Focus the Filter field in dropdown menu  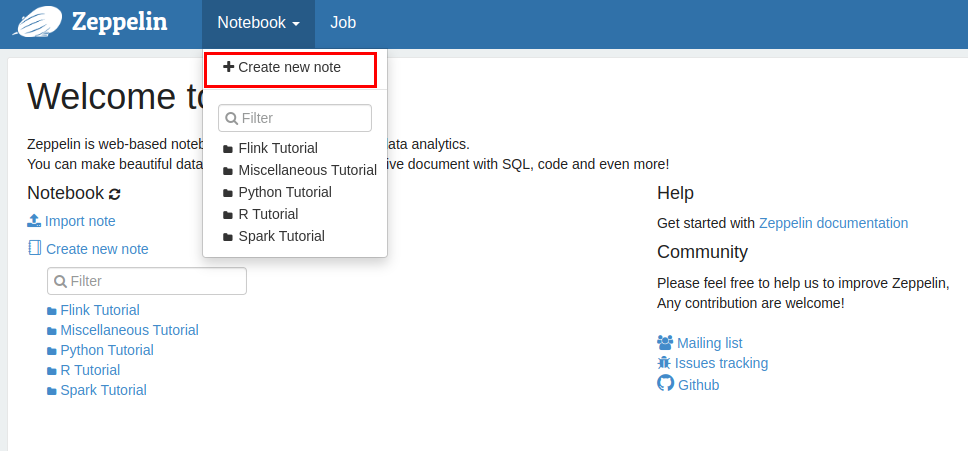295,118
